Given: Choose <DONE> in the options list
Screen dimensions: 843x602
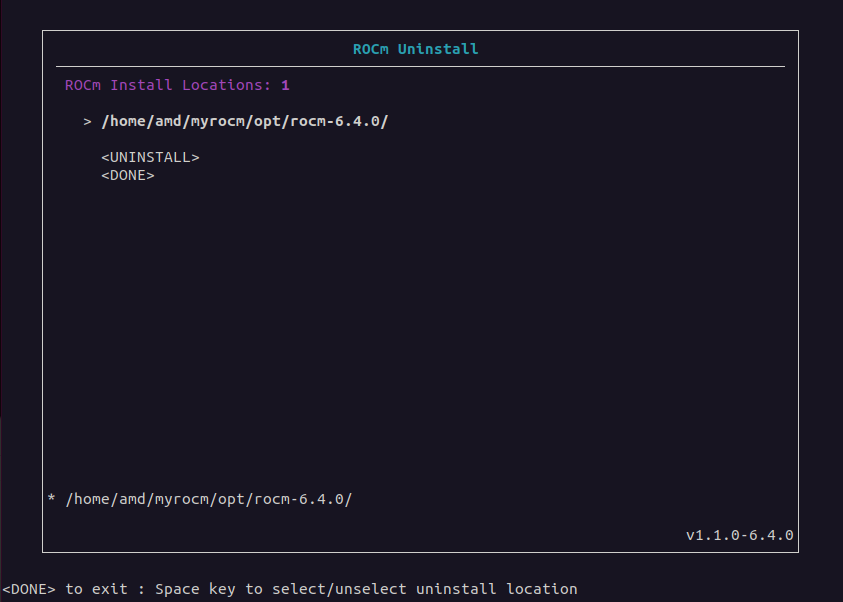Looking at the screenshot, I should [x=128, y=176].
